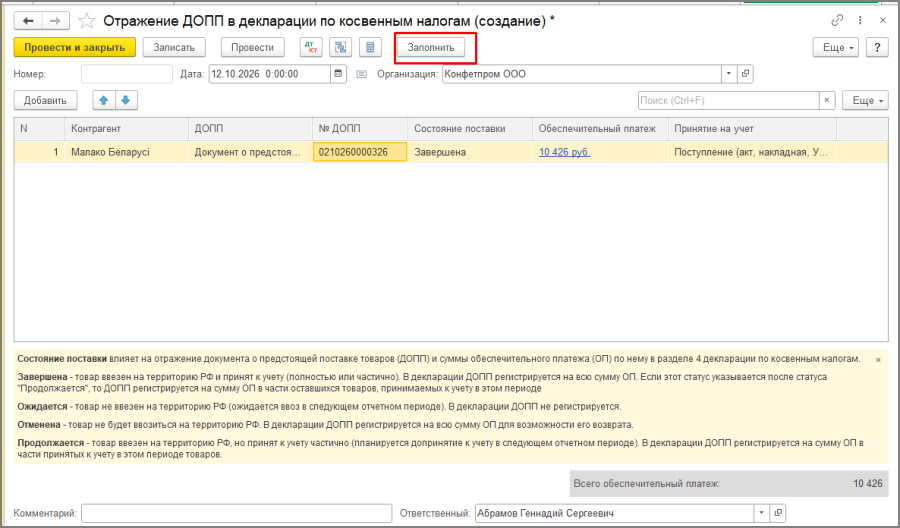Select the № ДОПП column header
900x528 pixels.
360,129
